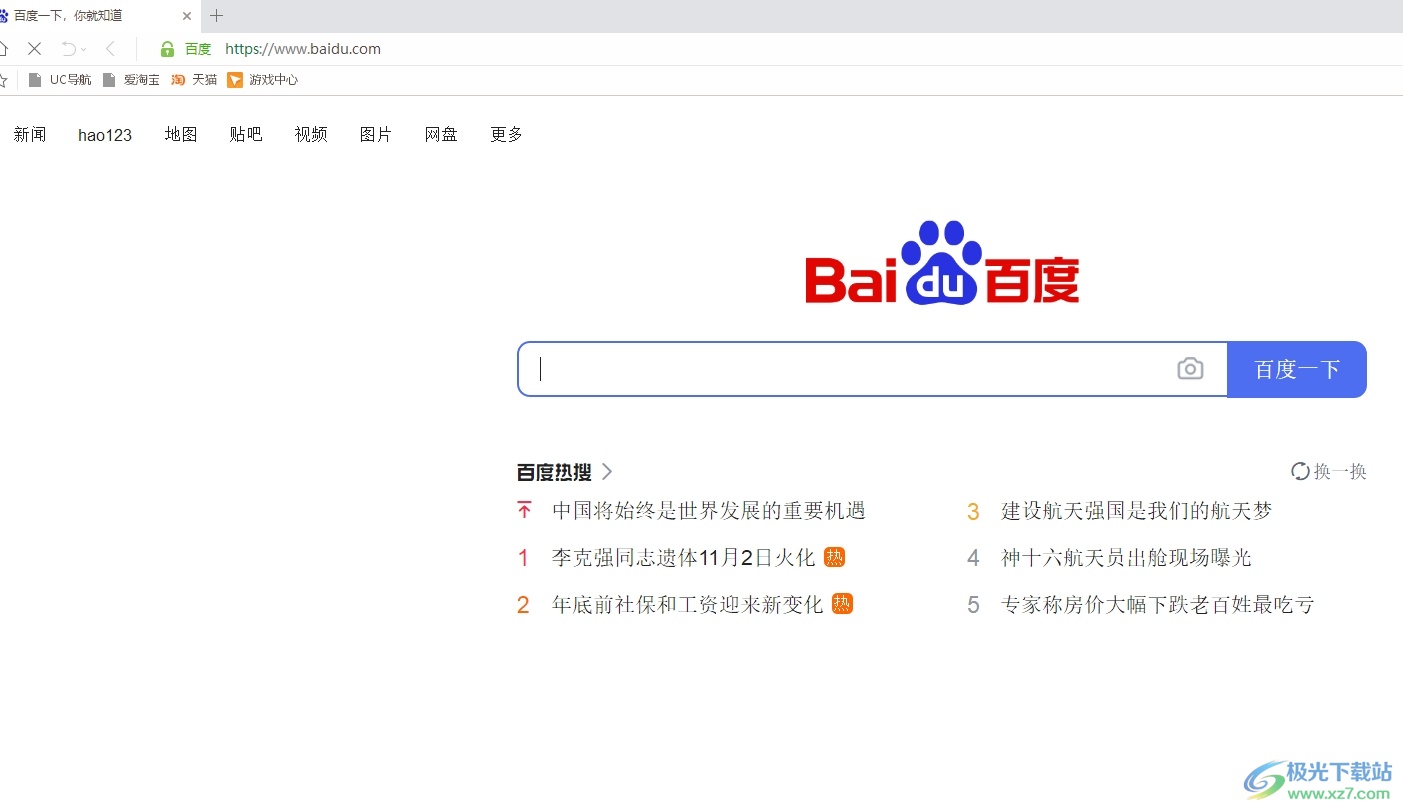This screenshot has width=1403, height=810.
Task: Click the 百度一下 search button
Action: pos(1297,369)
